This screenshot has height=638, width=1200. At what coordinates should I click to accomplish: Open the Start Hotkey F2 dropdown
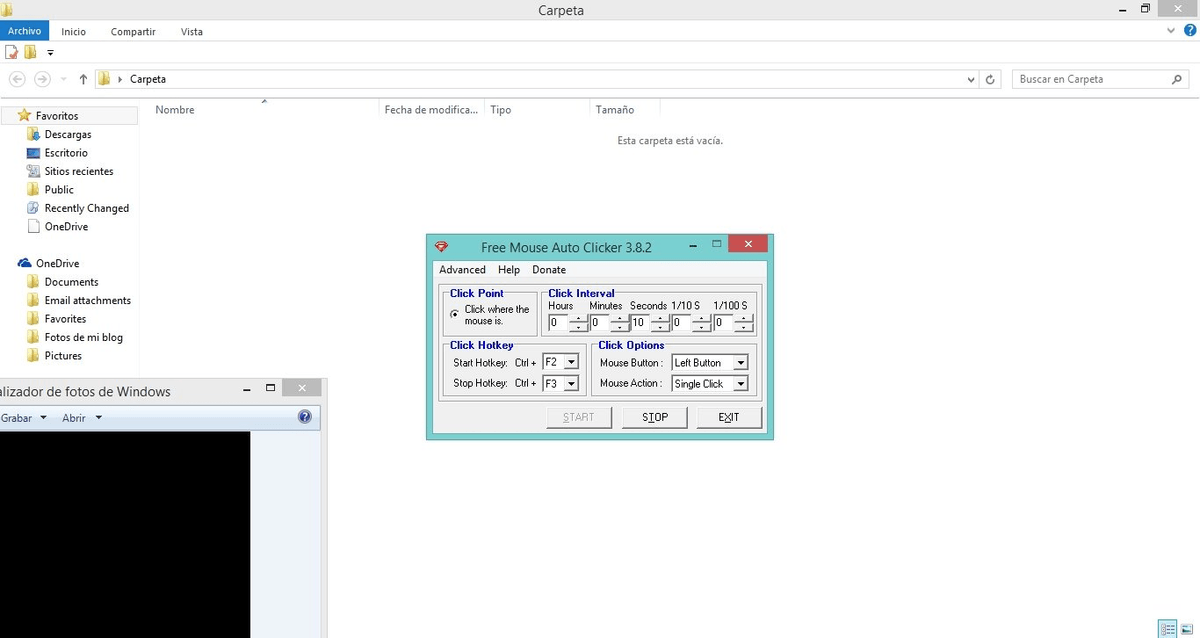(568, 362)
